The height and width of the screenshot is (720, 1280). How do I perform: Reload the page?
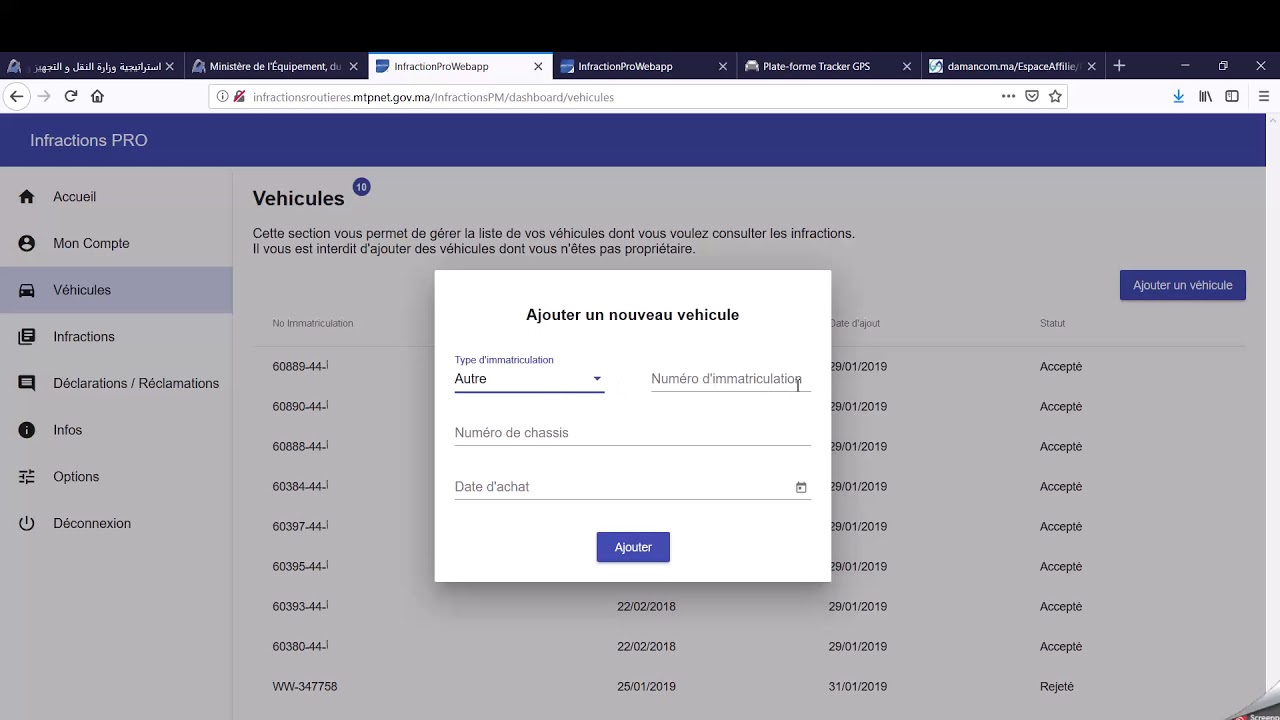[x=71, y=96]
